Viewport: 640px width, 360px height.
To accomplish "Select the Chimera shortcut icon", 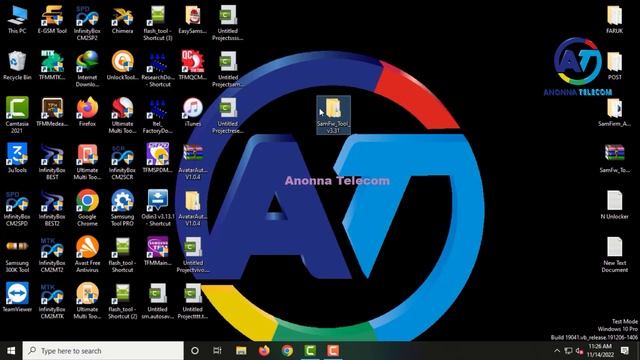I will (x=122, y=20).
